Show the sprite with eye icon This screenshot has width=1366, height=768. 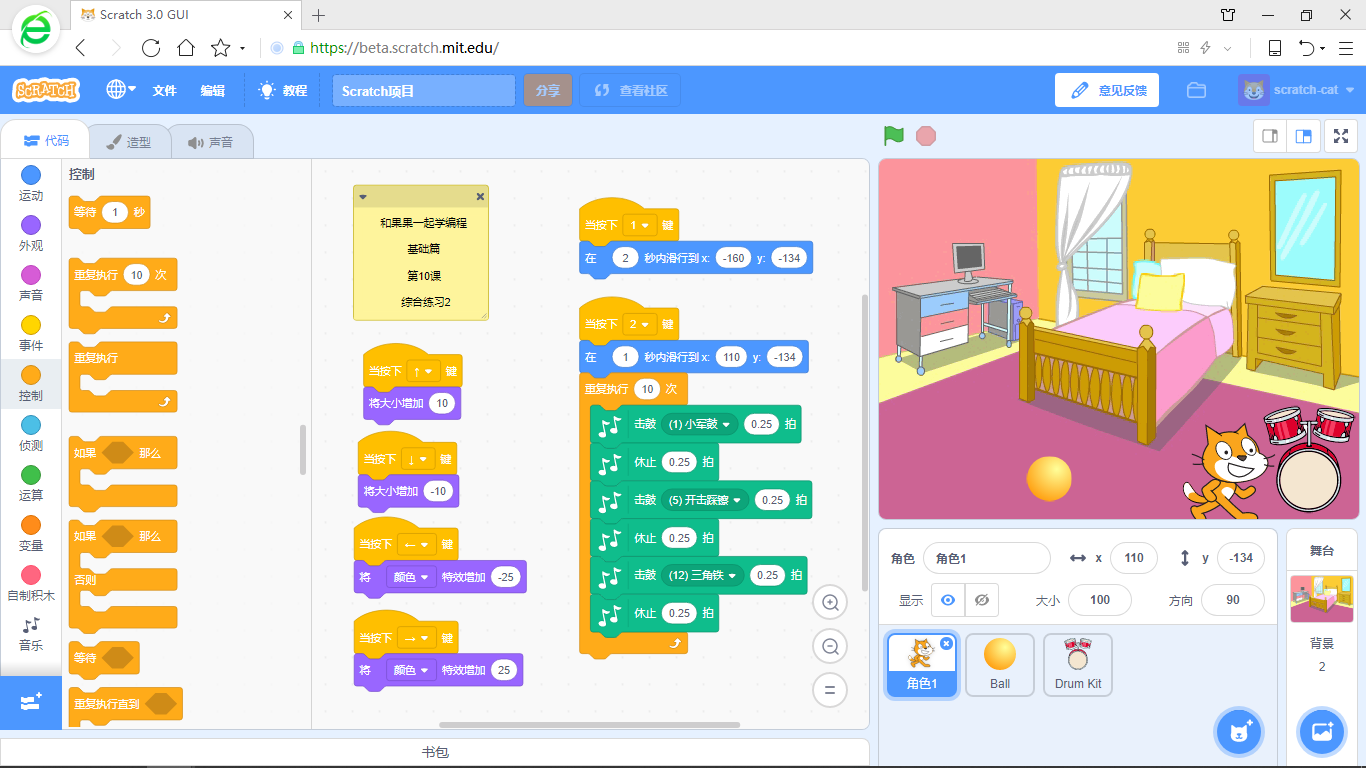click(948, 600)
